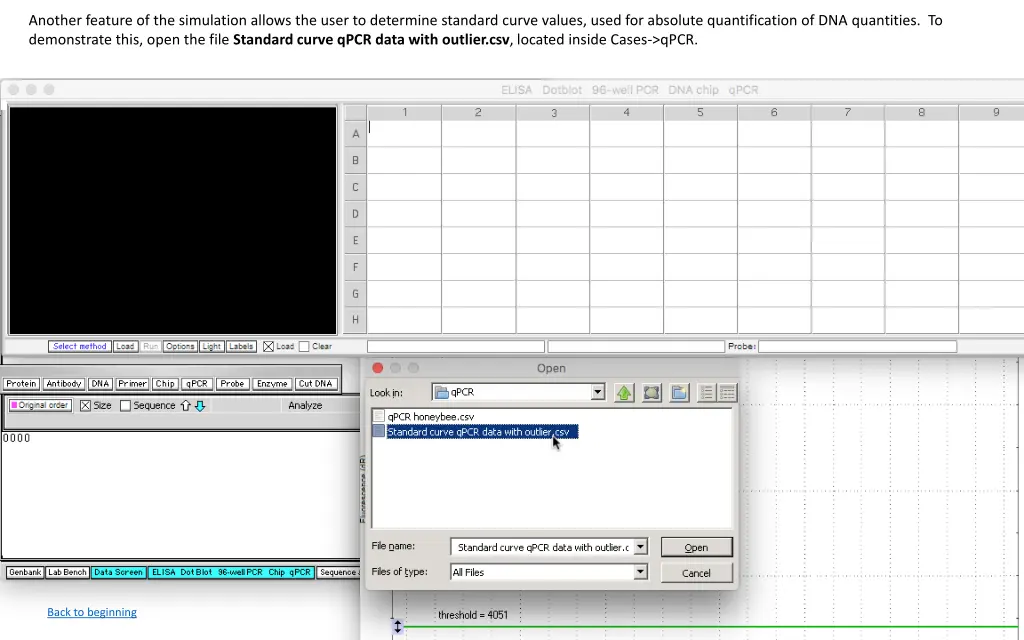The width and height of the screenshot is (1024, 640).
Task: Click the blue down-arrow sort icon
Action: pyautogui.click(x=200, y=406)
